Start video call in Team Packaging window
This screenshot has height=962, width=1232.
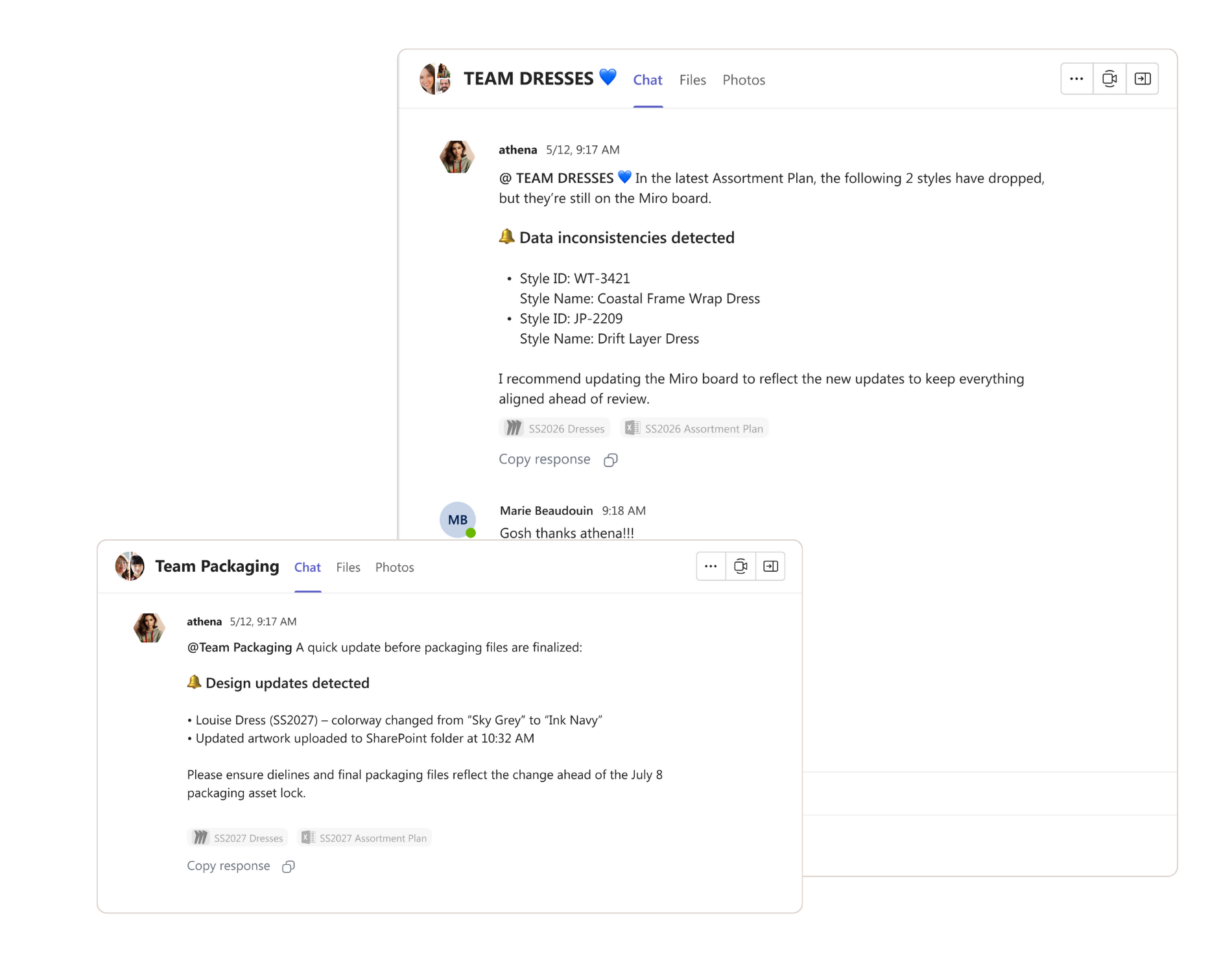pyautogui.click(x=740, y=567)
